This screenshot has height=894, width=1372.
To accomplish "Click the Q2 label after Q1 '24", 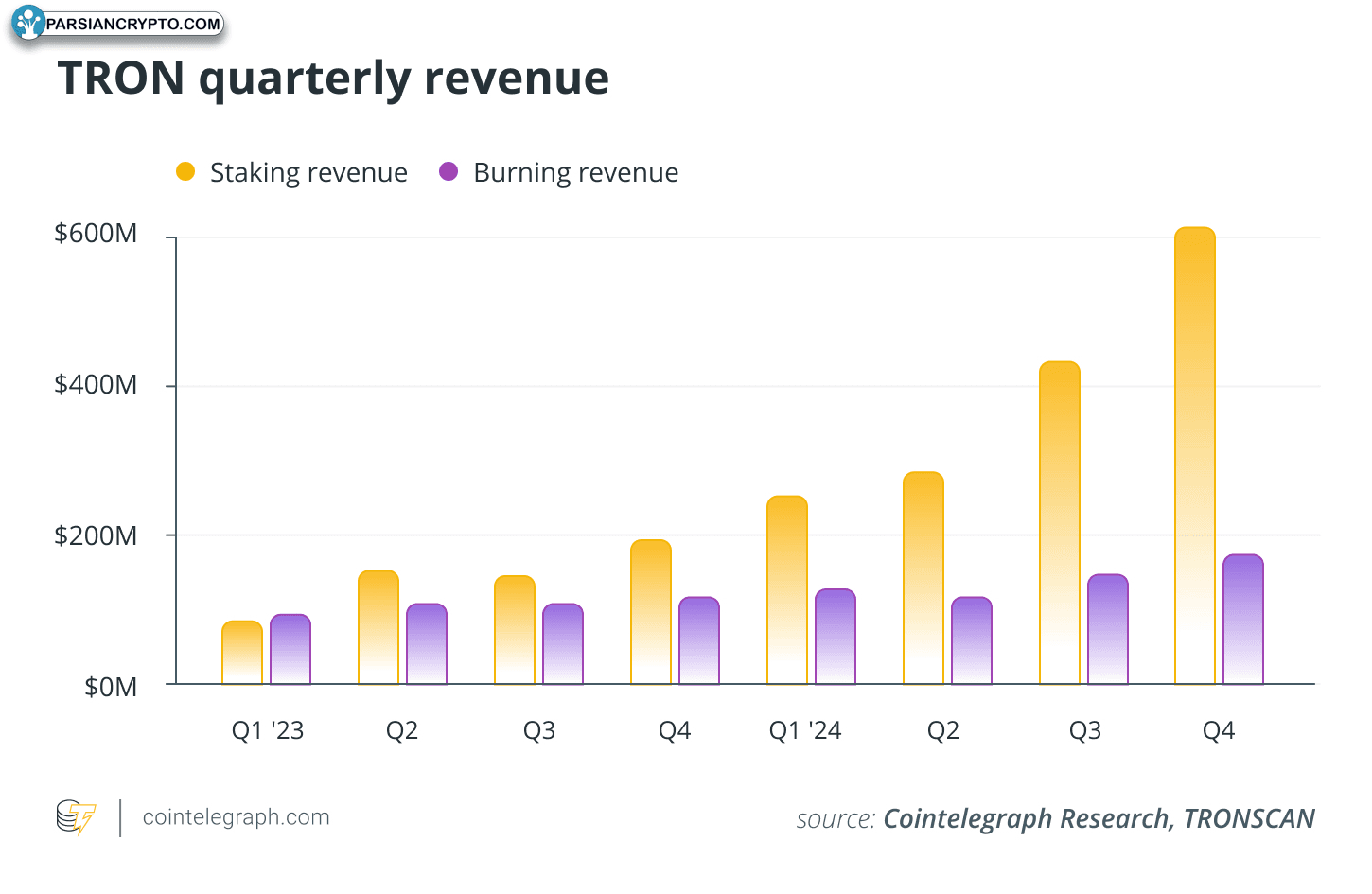I will coord(943,730).
